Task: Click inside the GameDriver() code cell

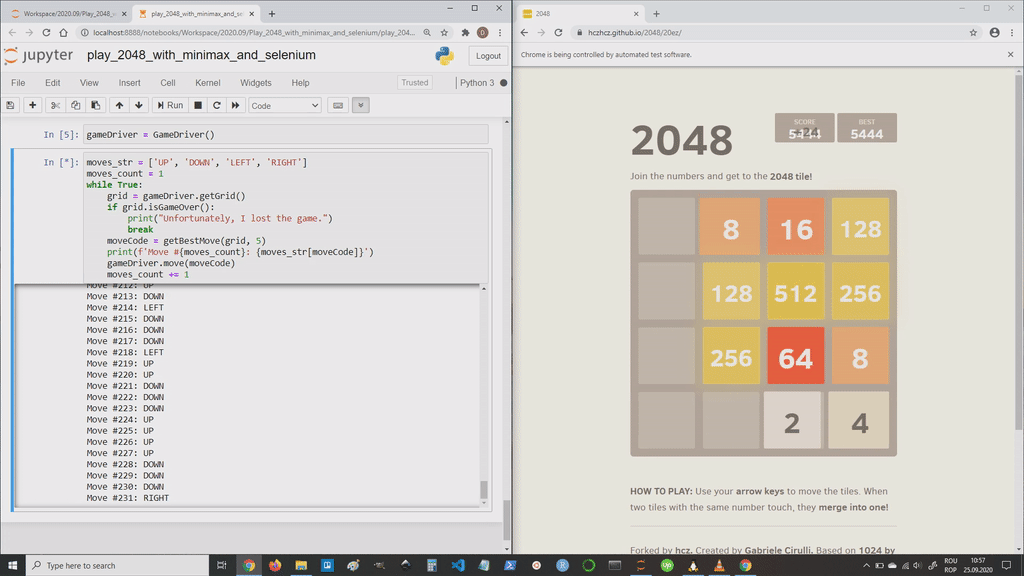Action: point(285,135)
